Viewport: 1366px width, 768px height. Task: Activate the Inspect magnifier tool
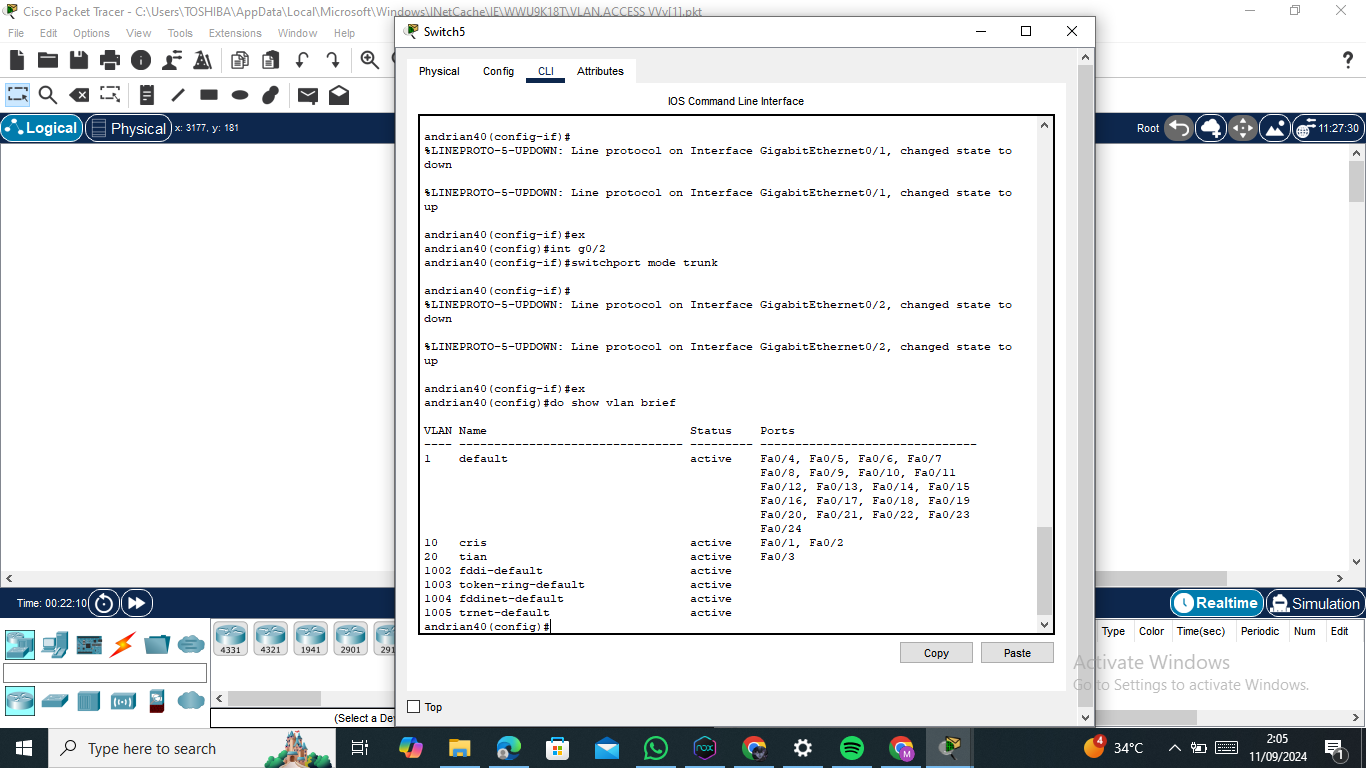pos(47,95)
